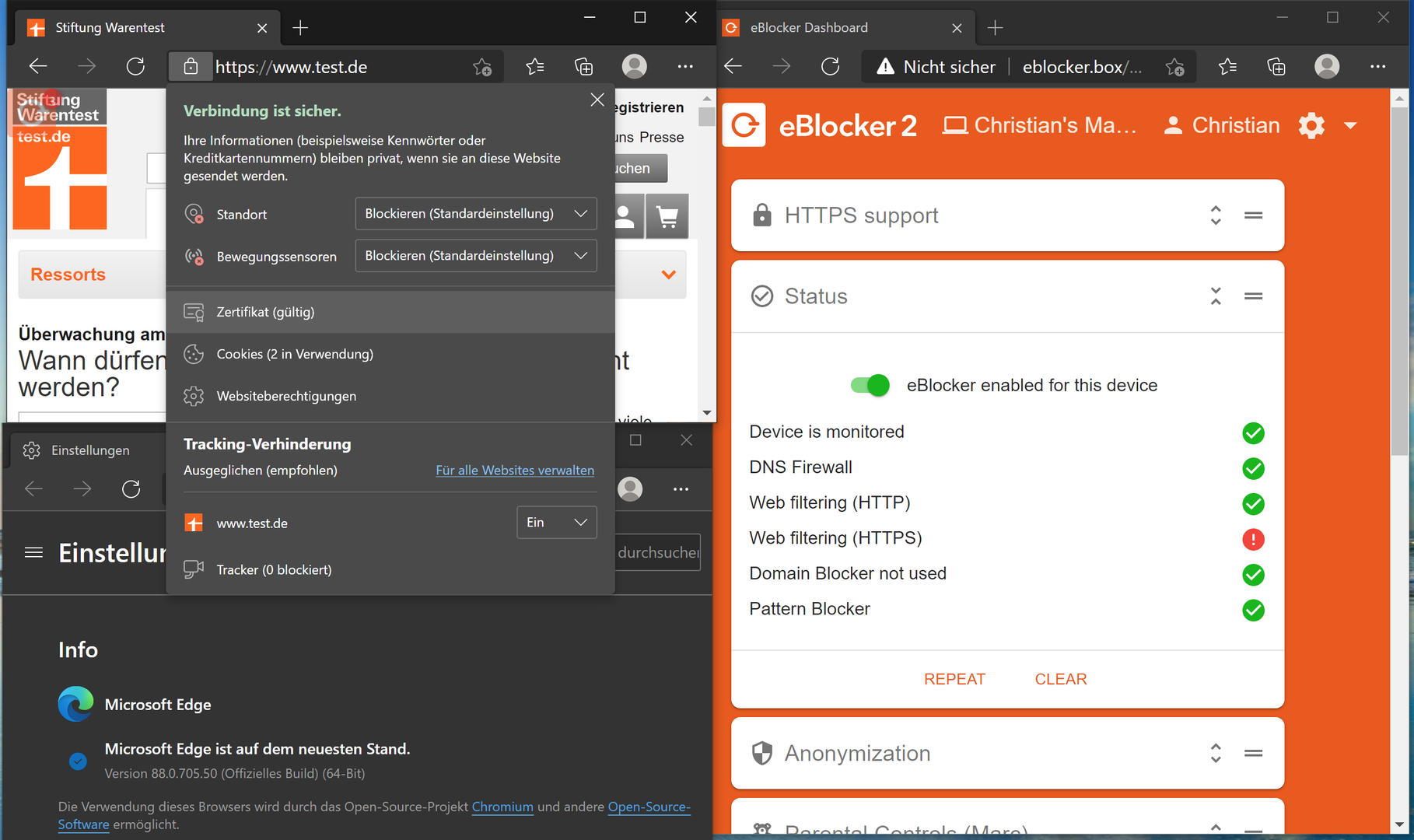Click the Chromium link
The image size is (1414, 840).
point(502,807)
